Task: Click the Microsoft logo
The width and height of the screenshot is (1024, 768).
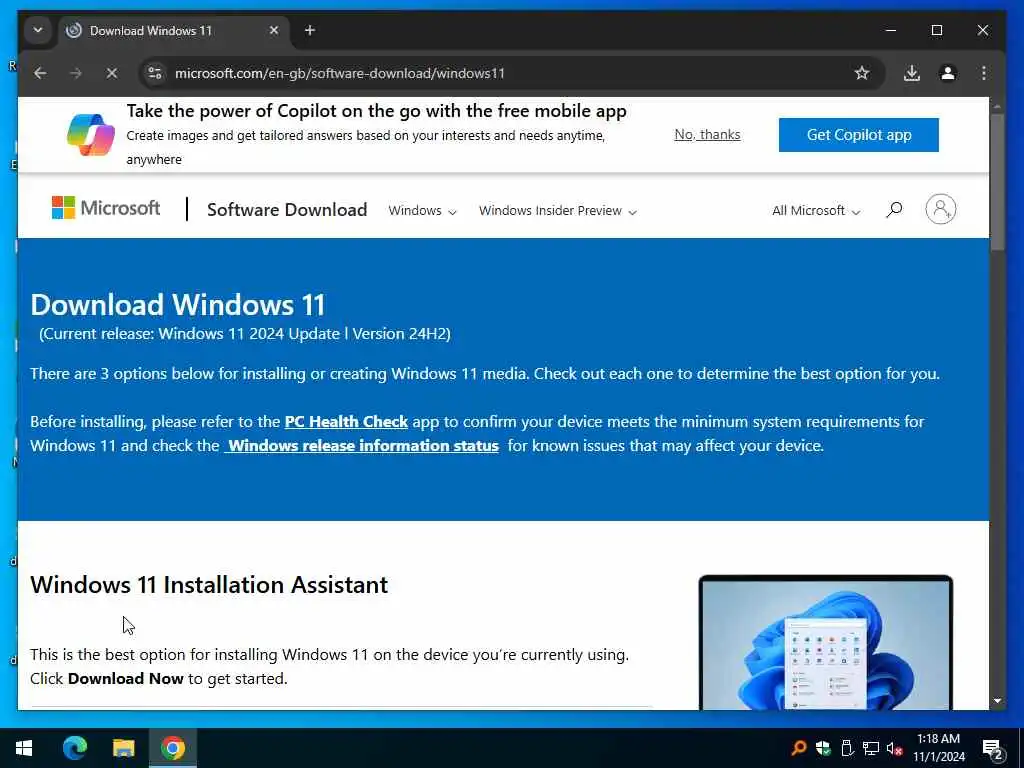Action: [x=106, y=208]
